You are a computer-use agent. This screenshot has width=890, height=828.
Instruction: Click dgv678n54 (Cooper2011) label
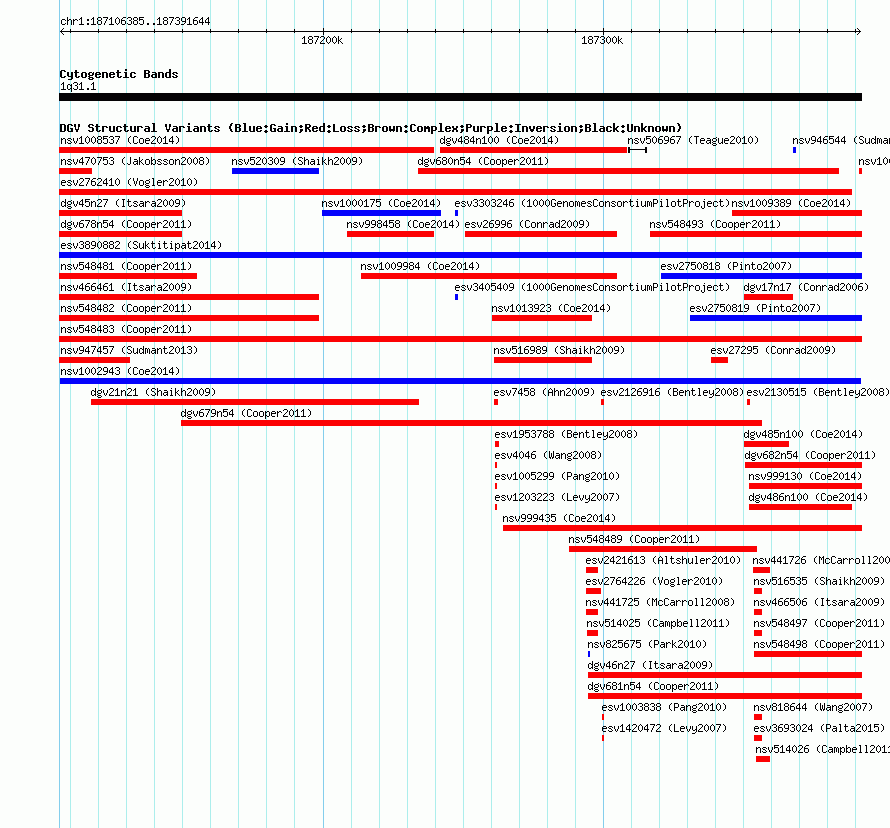point(126,224)
